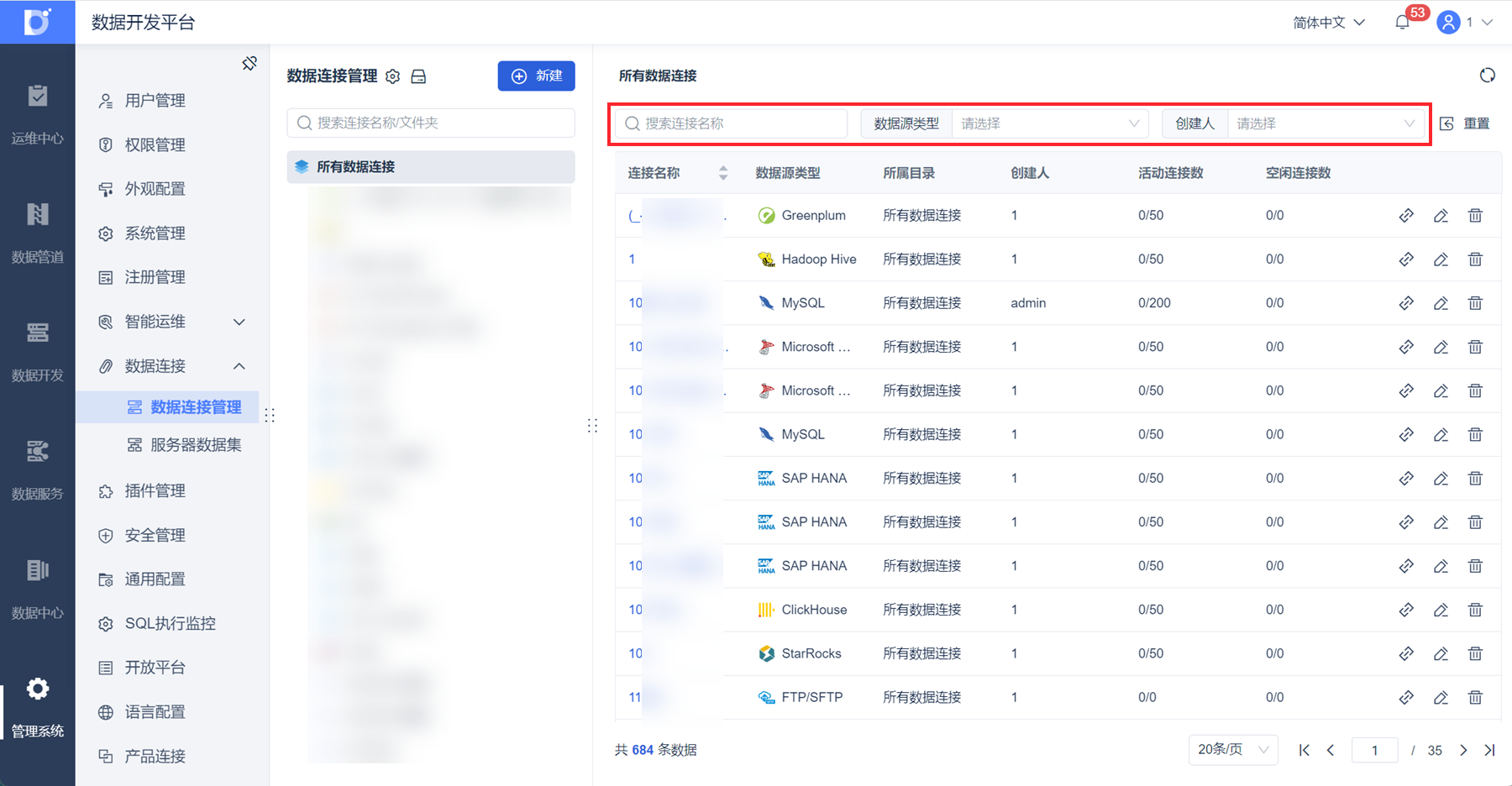Image resolution: width=1512 pixels, height=786 pixels.
Task: Open the notification bell with 53 badge
Action: (x=1402, y=23)
